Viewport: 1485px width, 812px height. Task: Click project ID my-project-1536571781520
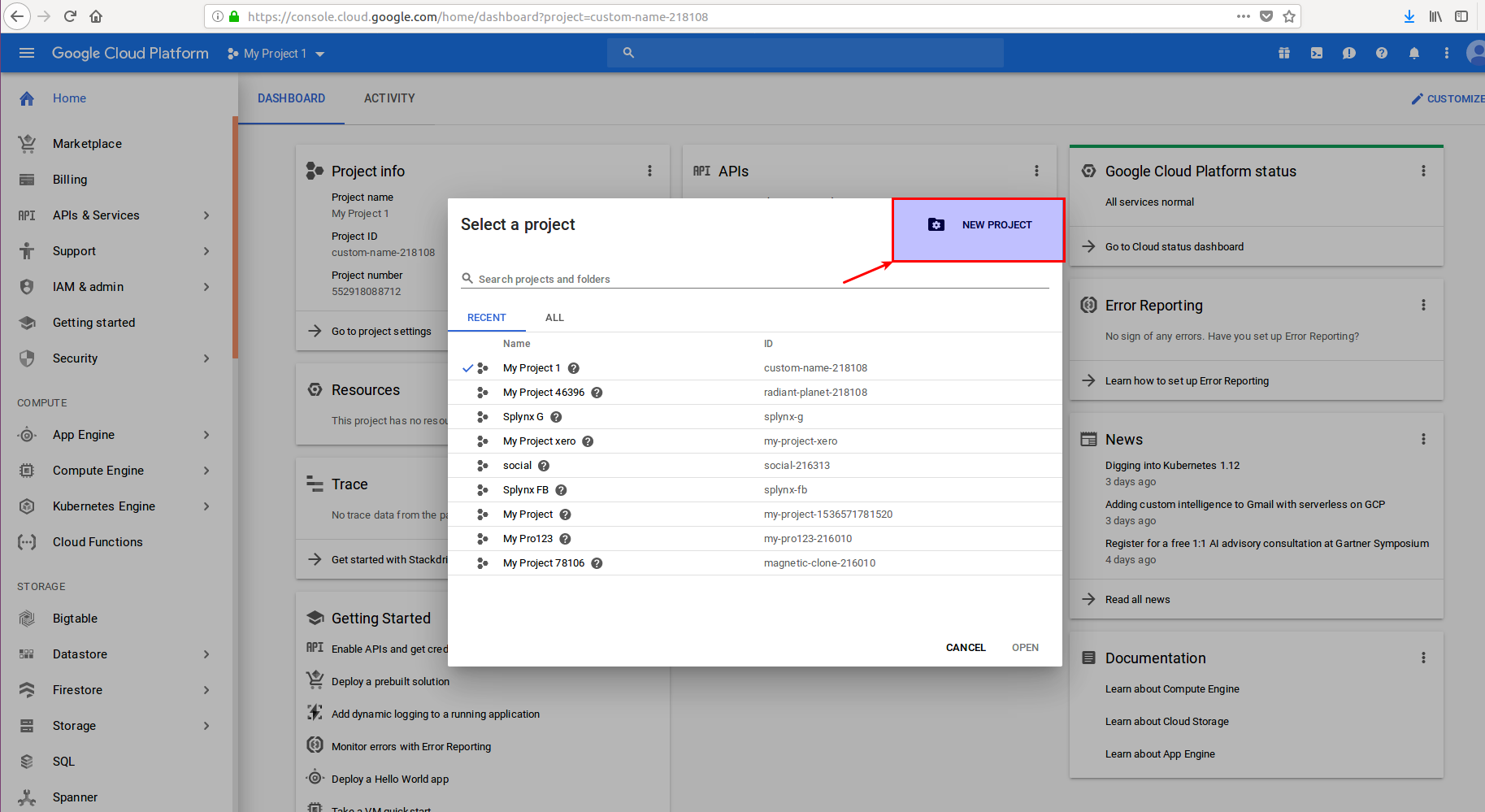coord(828,515)
